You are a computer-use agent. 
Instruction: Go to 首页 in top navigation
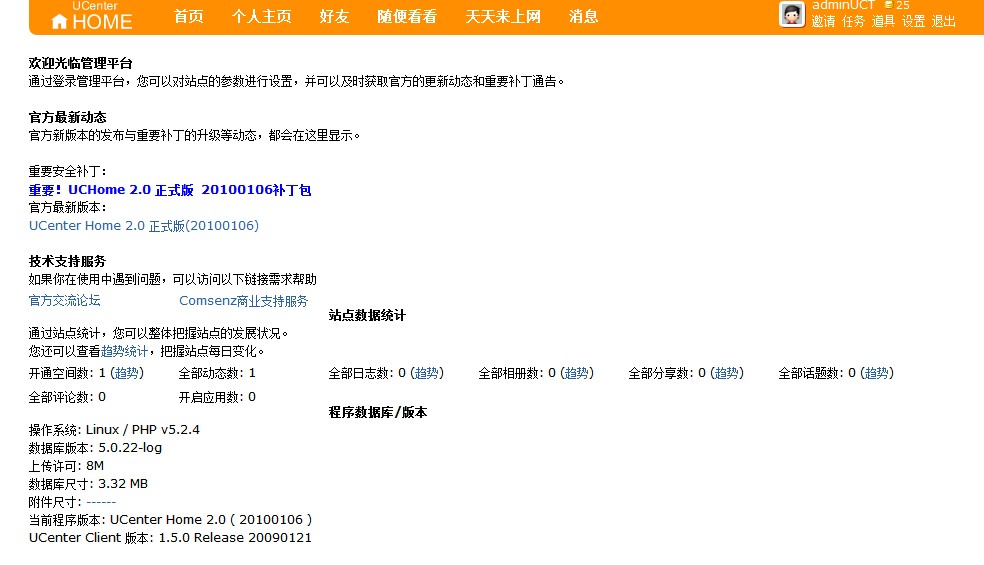[188, 16]
